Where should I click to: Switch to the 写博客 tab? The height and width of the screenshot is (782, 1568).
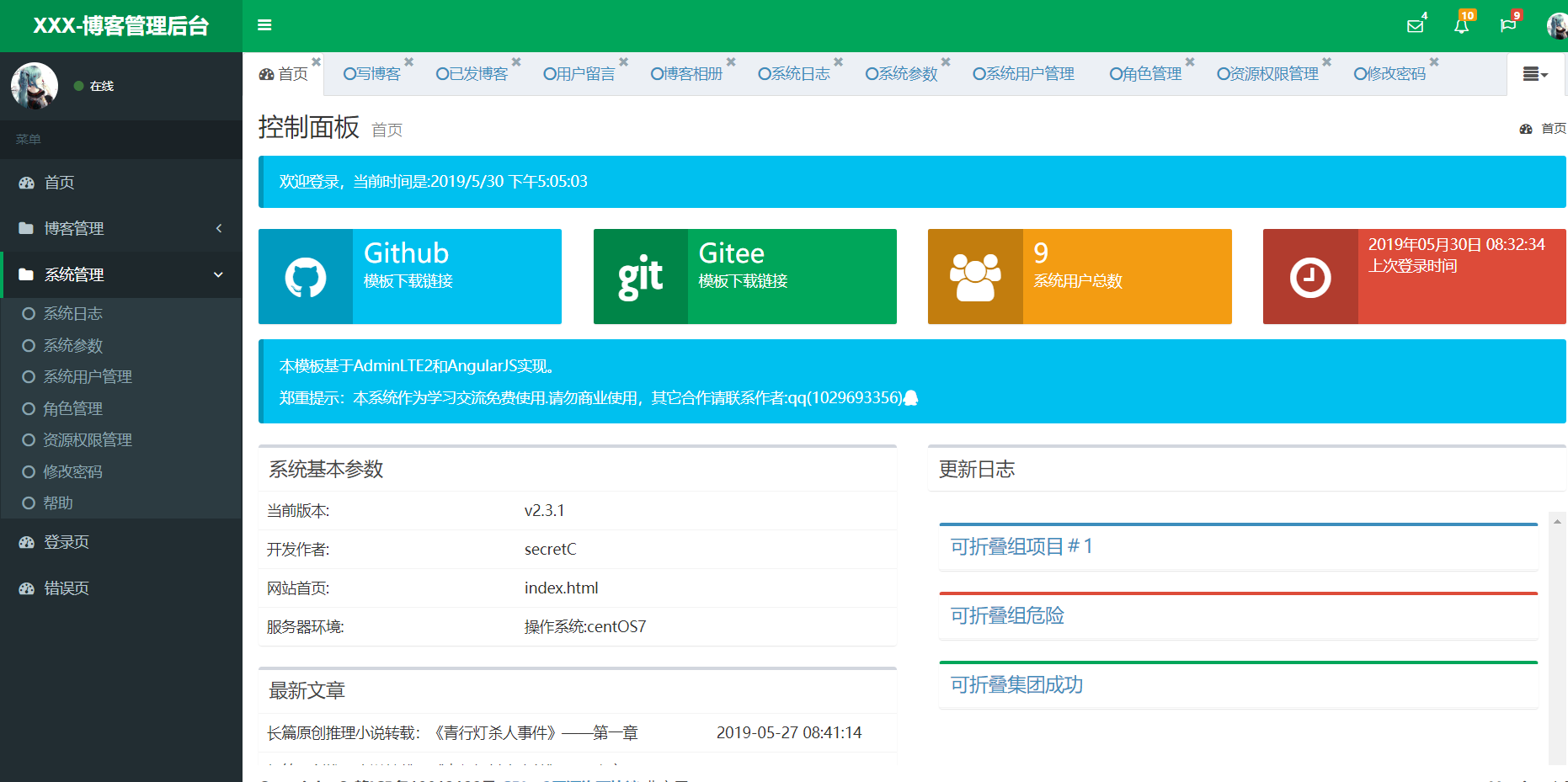point(372,74)
